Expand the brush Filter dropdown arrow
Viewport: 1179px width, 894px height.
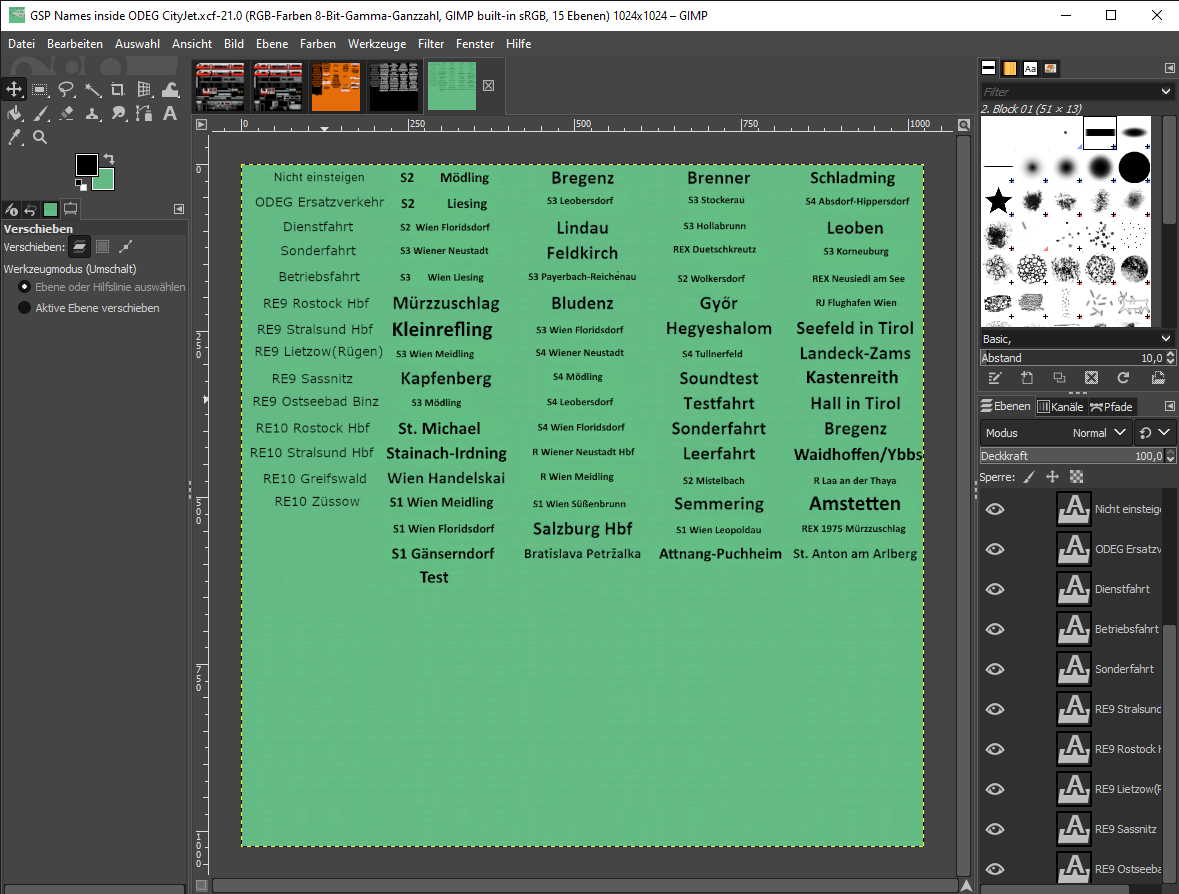(x=1166, y=91)
